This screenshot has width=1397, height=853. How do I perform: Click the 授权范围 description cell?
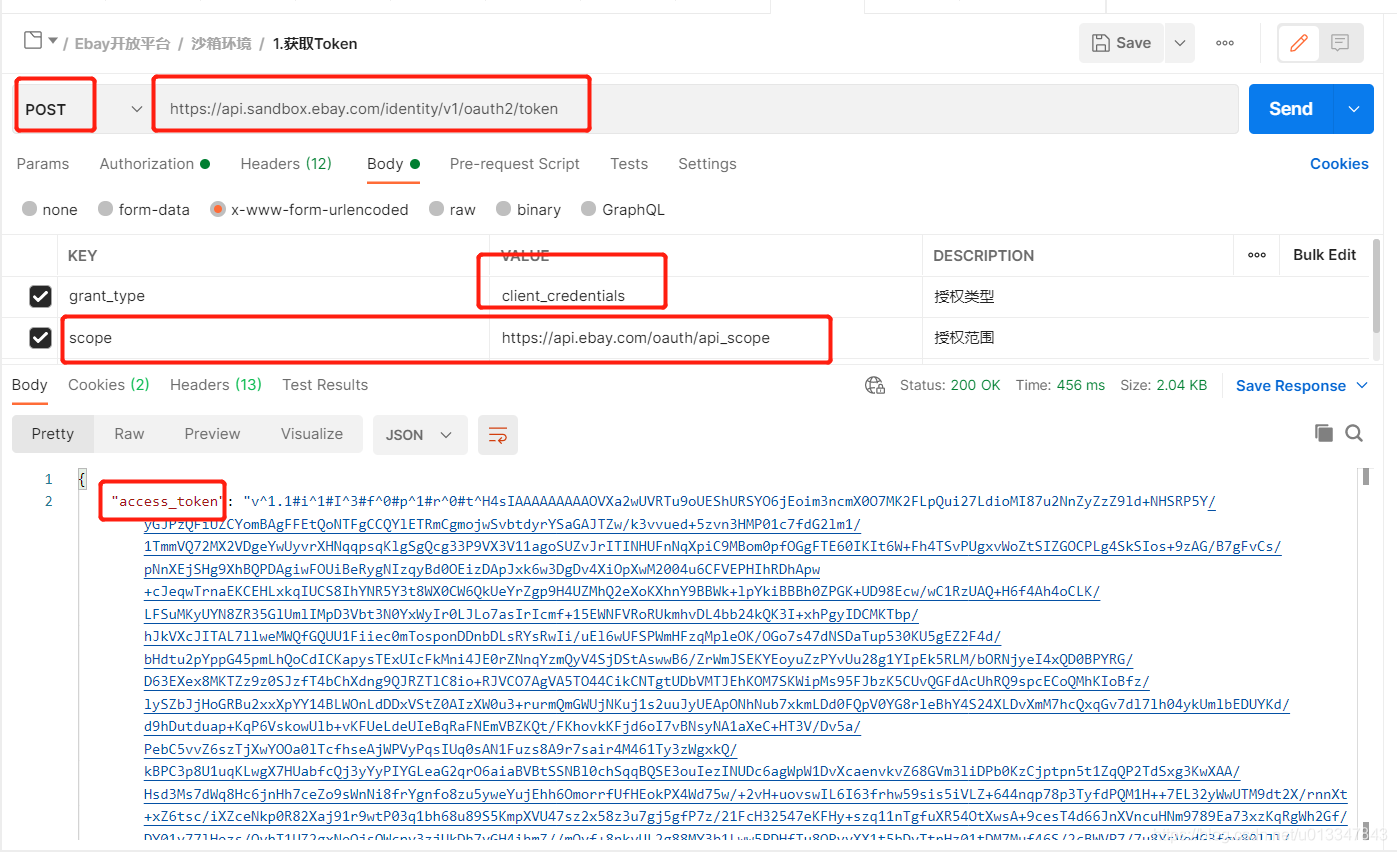coord(1145,338)
